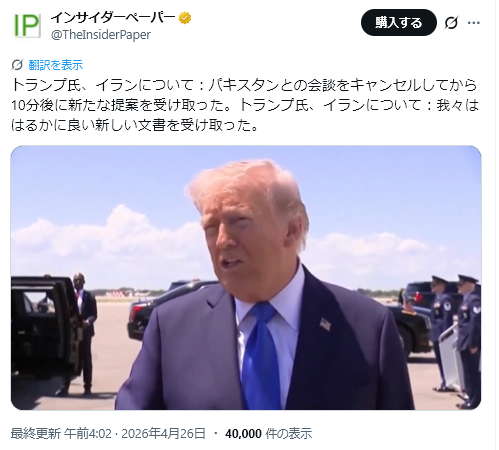499x450 pixels.
Task: Show translation via 翻訳を表示 link
Action: pos(56,65)
